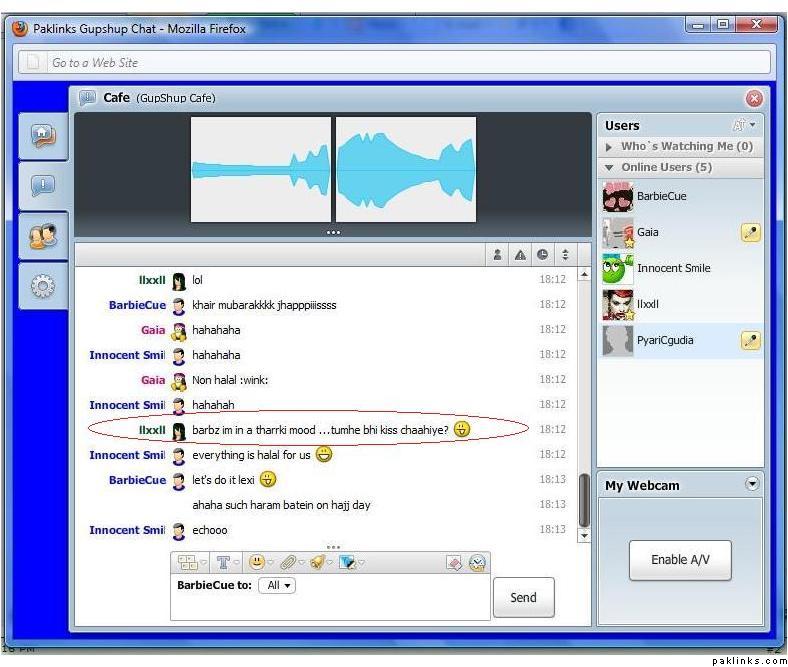The width and height of the screenshot is (788, 667).
Task: Open the home chat rooms sidebar tab
Action: click(x=43, y=136)
